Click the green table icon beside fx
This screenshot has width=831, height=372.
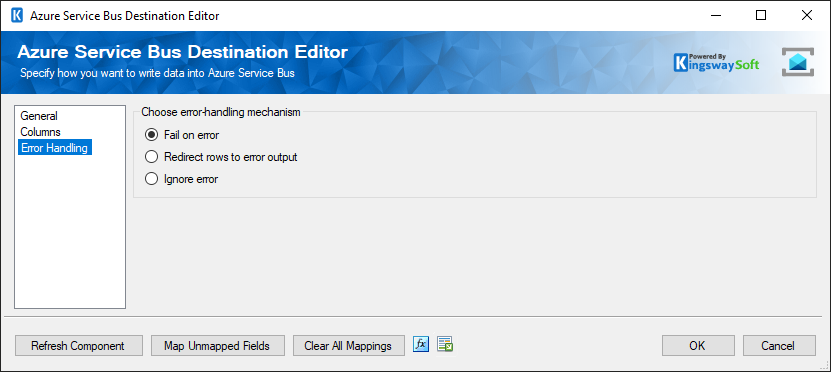coord(445,344)
